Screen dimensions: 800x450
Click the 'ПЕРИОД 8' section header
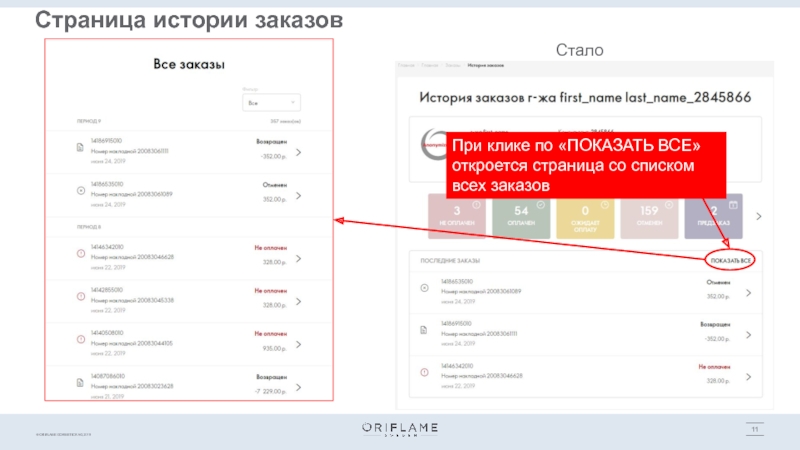tap(89, 227)
